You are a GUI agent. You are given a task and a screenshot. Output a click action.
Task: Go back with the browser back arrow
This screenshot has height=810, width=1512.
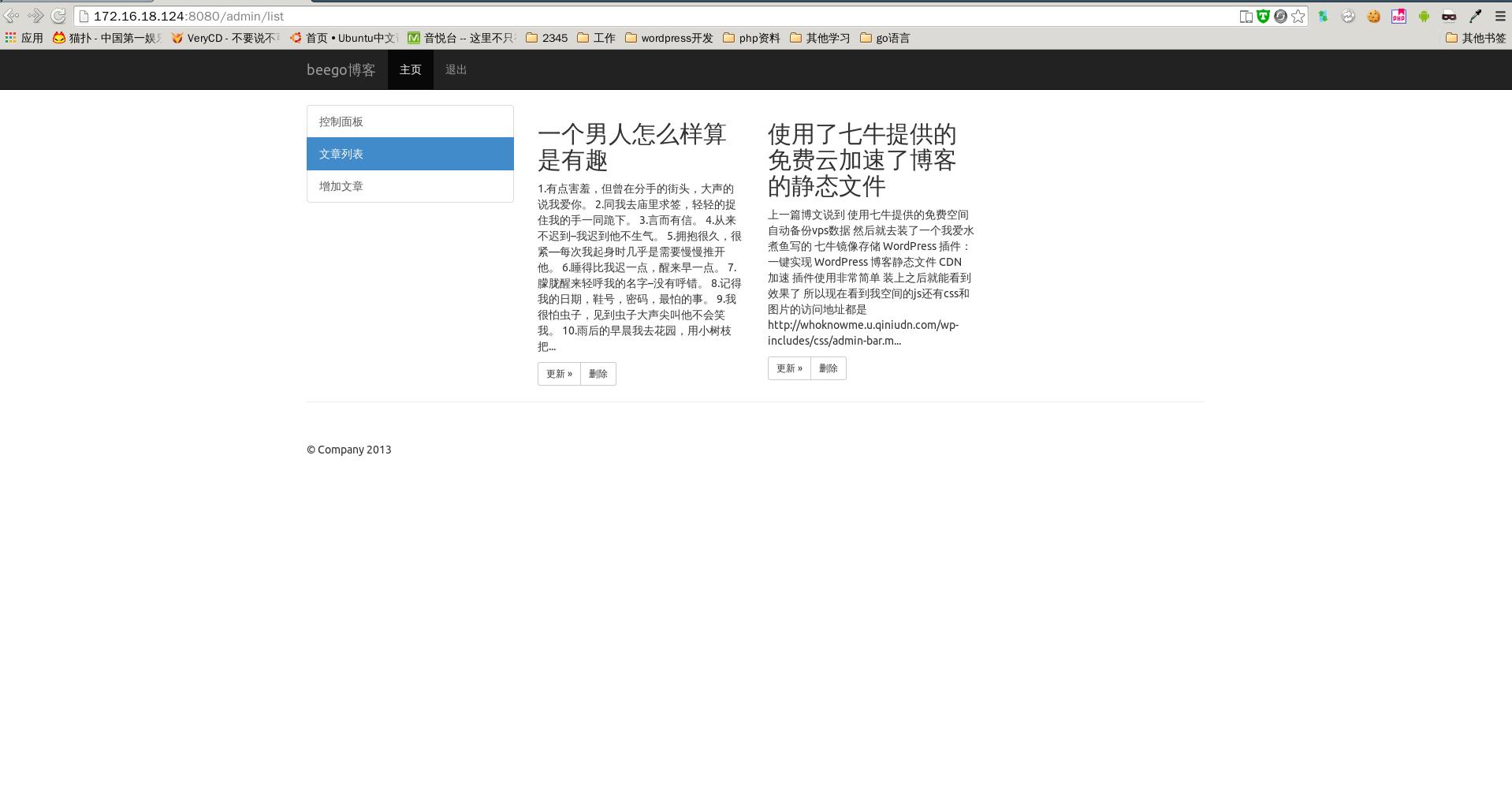point(12,16)
